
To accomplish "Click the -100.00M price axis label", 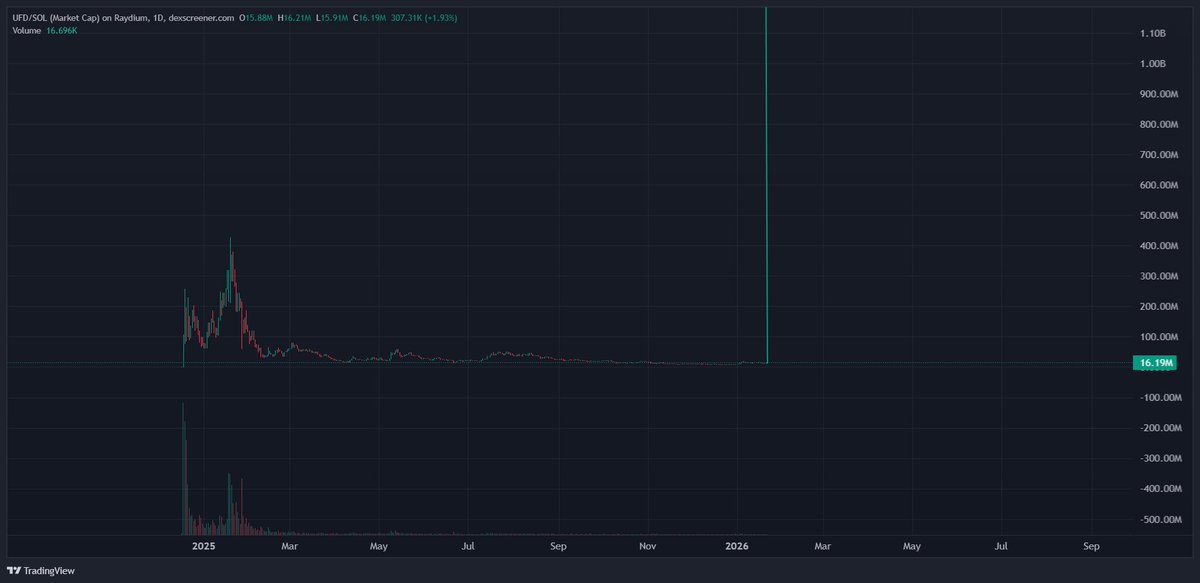I will click(1159, 398).
